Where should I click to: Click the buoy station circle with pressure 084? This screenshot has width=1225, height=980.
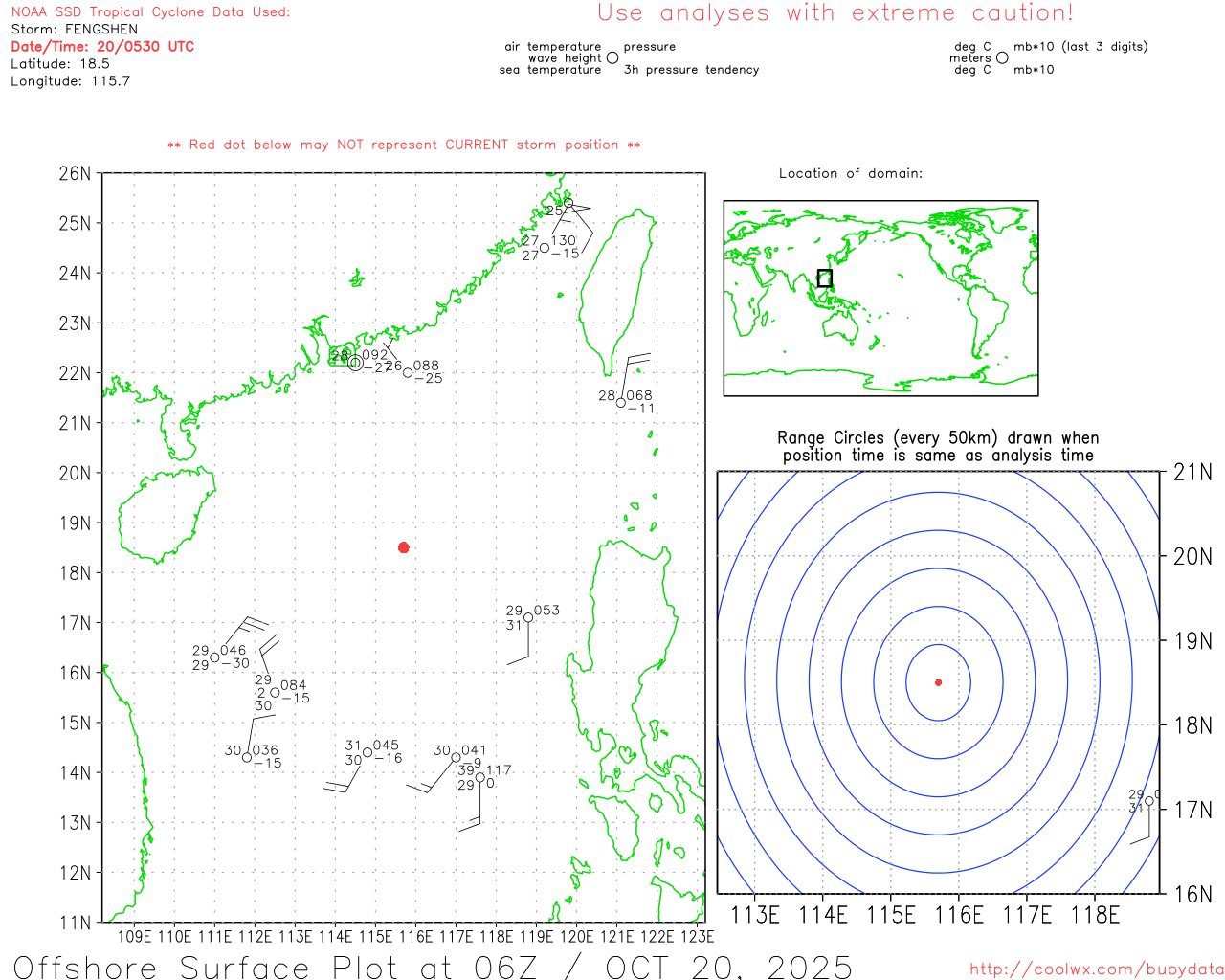coord(275,692)
